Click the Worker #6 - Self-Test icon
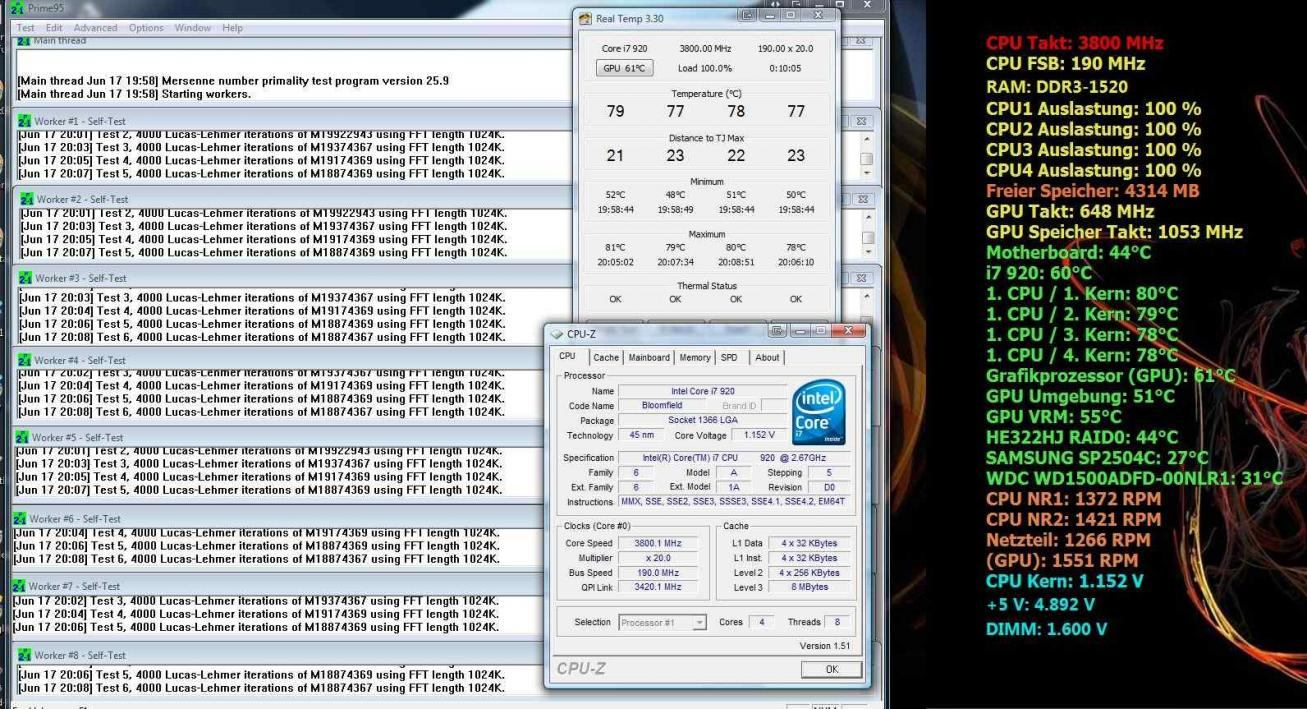 point(20,519)
